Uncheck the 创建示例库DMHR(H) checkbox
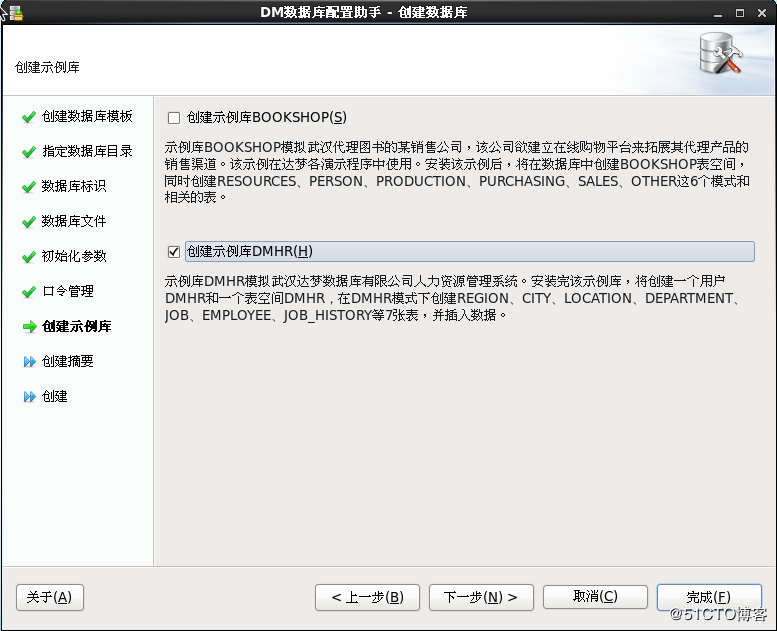Screen dimensions: 777x631 pyautogui.click(x=174, y=252)
